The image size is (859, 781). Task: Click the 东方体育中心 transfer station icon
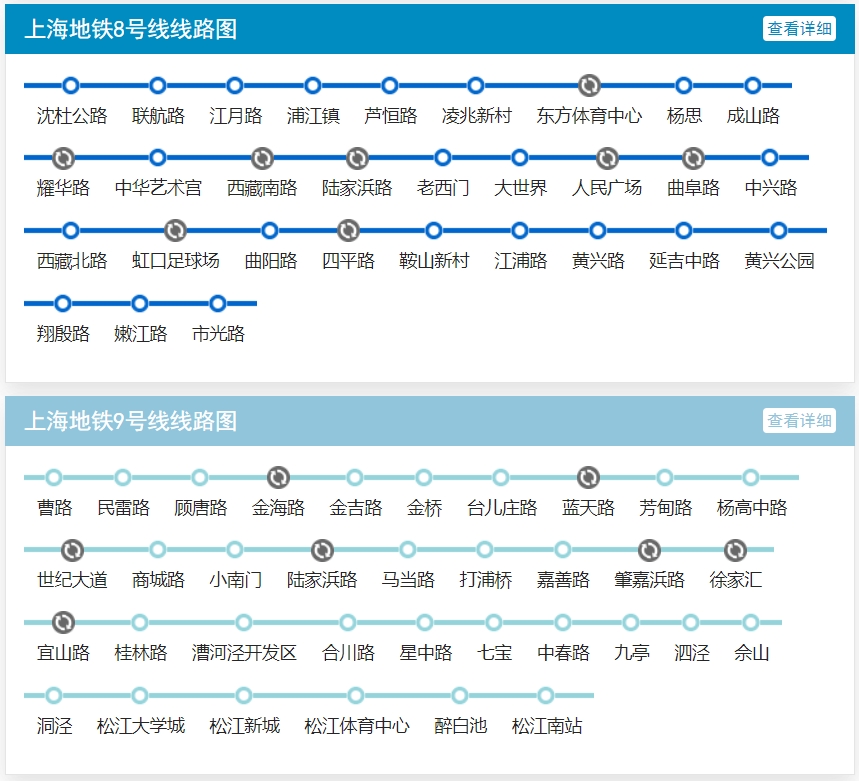point(589,86)
